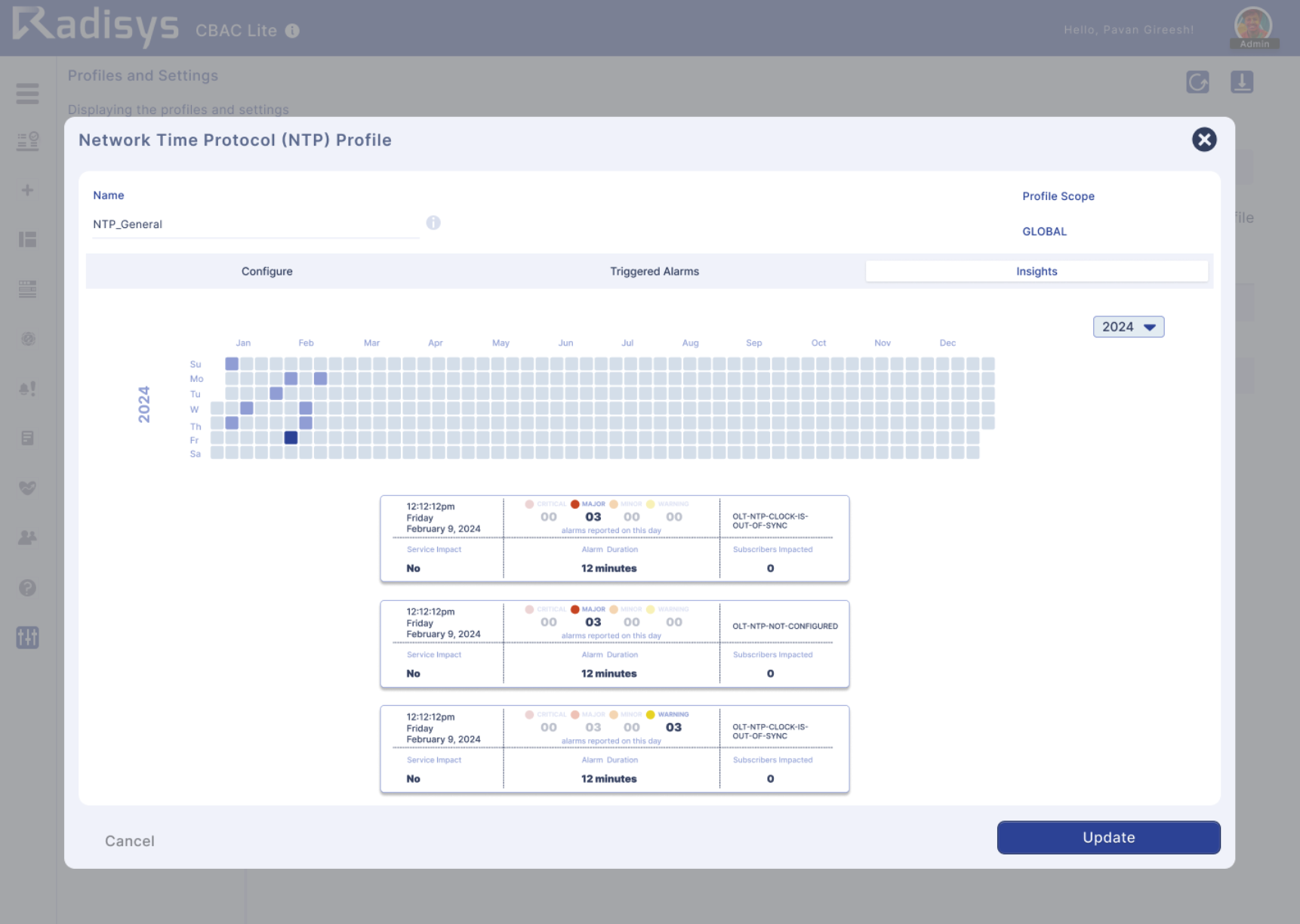Click the alarm bell icon in sidebar
Image resolution: width=1300 pixels, height=924 pixels.
(27, 389)
